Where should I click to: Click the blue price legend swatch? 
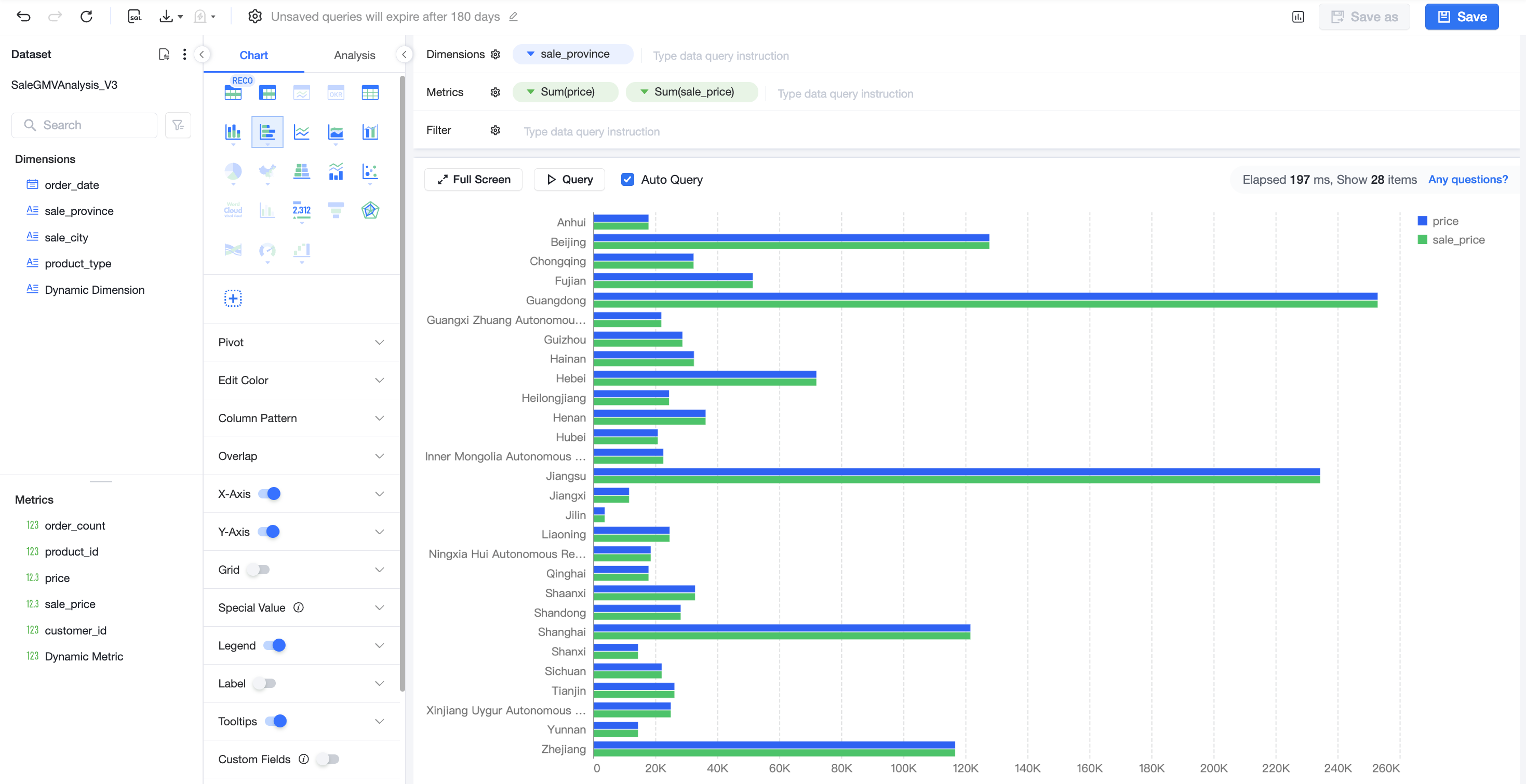pos(1422,221)
